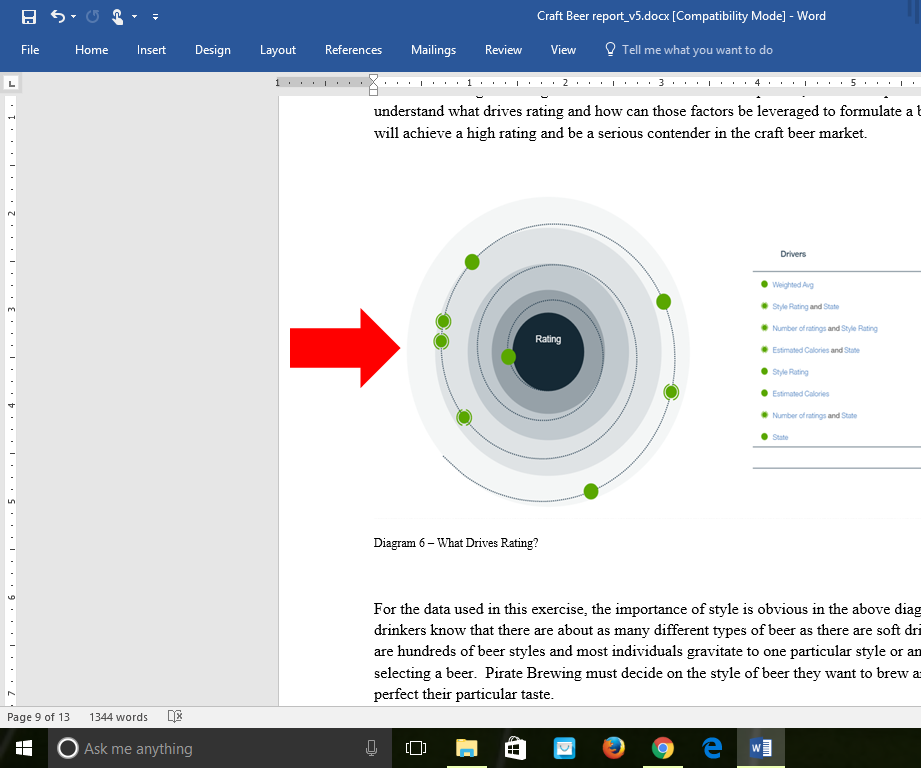Change tab stop type using ruler selector
921x768 pixels.
[x=11, y=83]
